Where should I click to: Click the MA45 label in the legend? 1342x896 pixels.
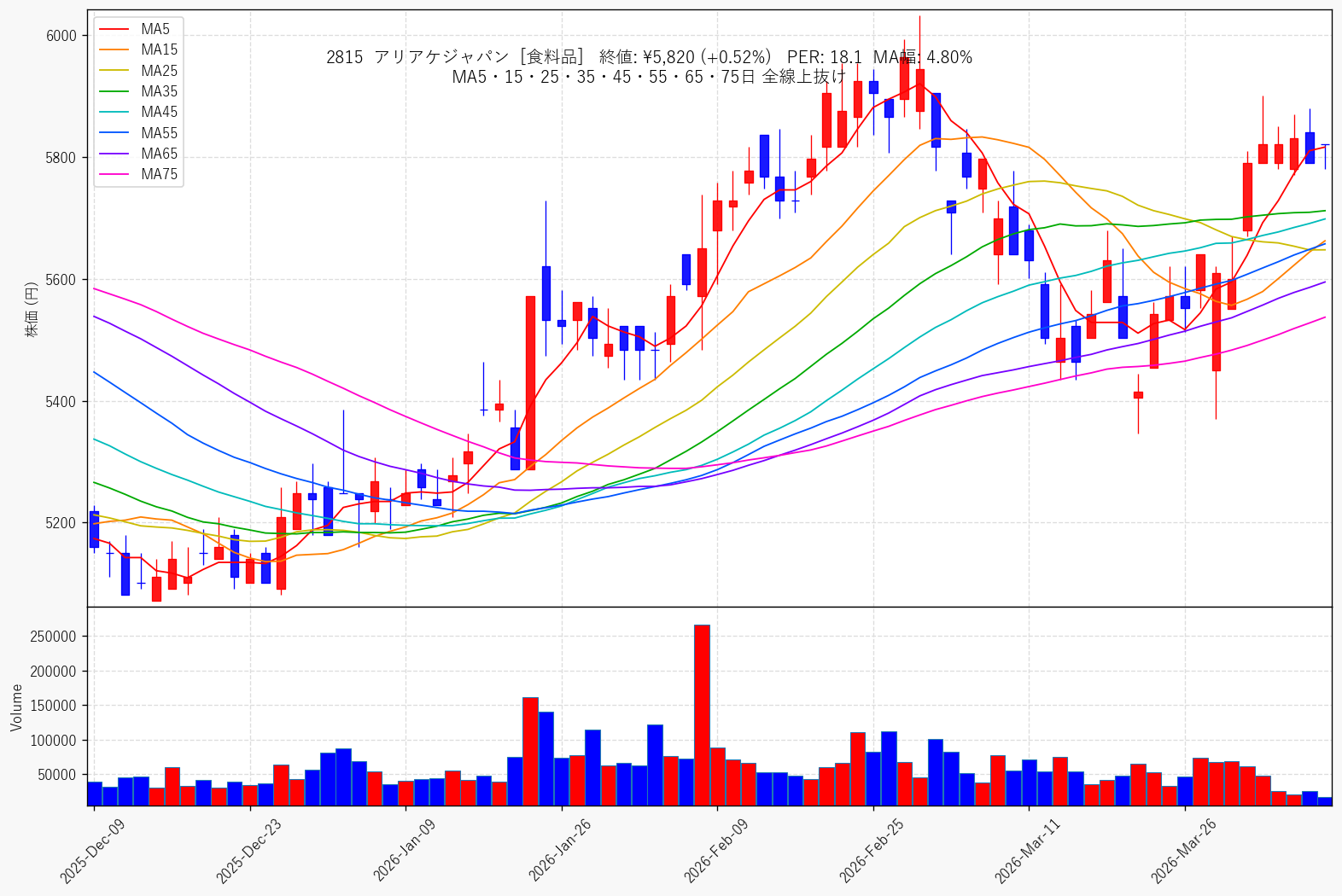[x=160, y=112]
